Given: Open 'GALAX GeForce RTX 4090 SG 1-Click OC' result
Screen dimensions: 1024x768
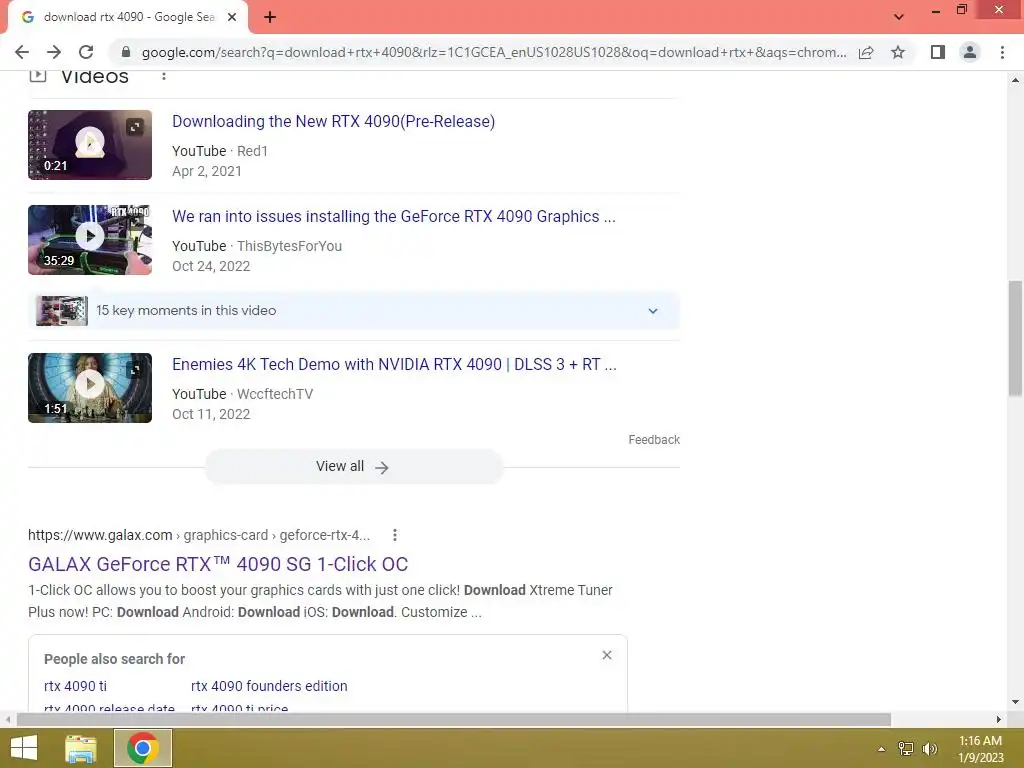Looking at the screenshot, I should pos(218,564).
